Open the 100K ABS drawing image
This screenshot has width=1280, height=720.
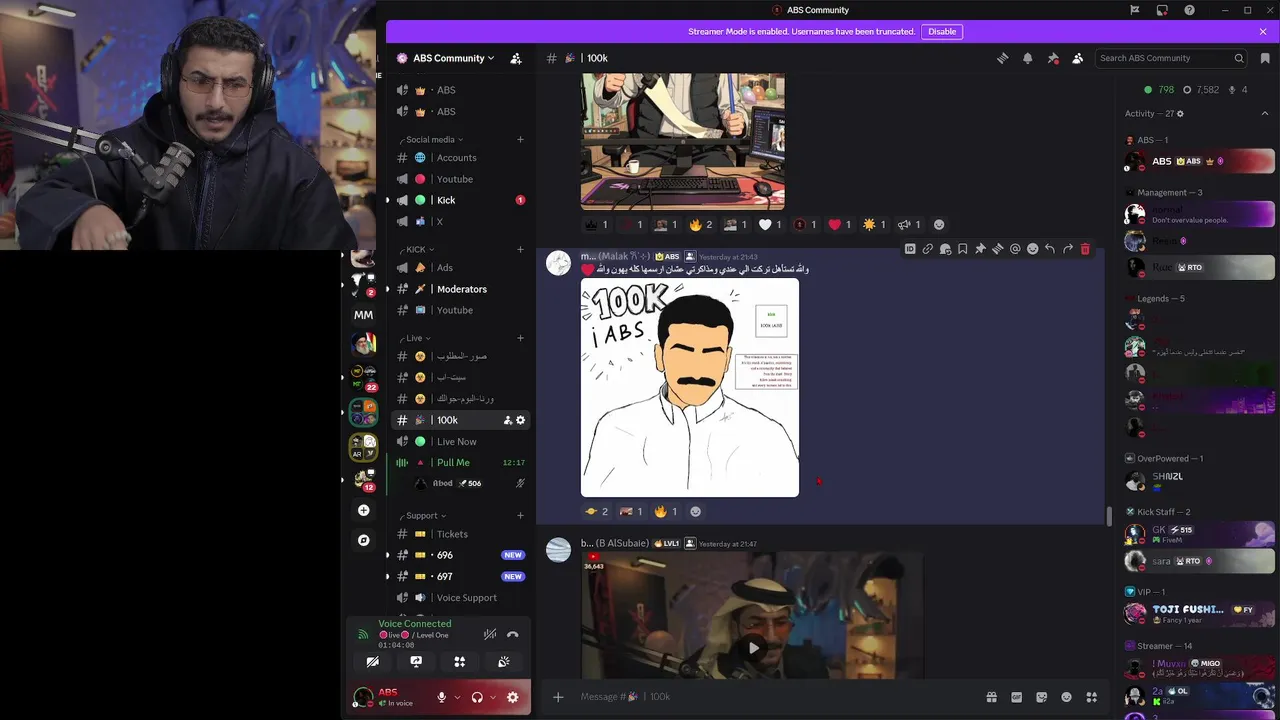690,387
